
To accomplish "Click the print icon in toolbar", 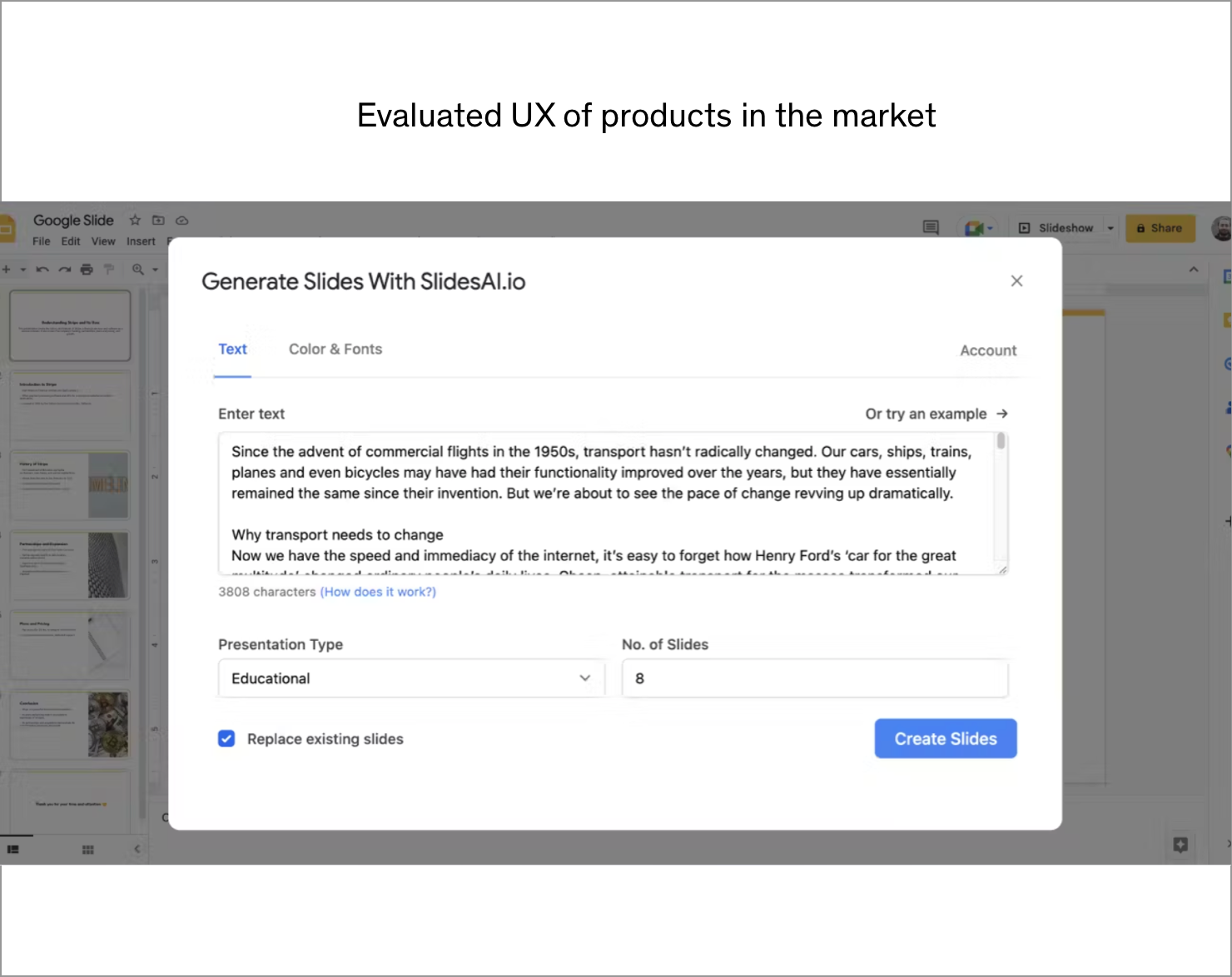I will point(87,270).
